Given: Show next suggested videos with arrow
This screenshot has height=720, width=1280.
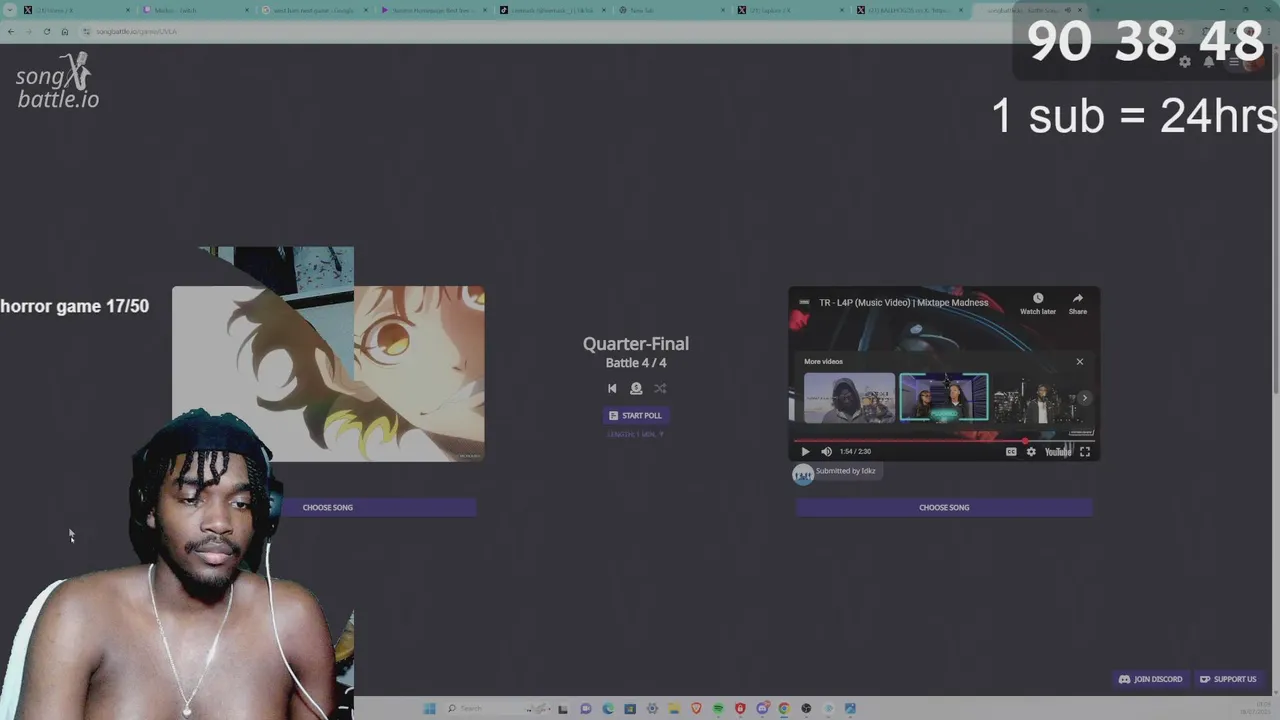Looking at the screenshot, I should (1084, 398).
